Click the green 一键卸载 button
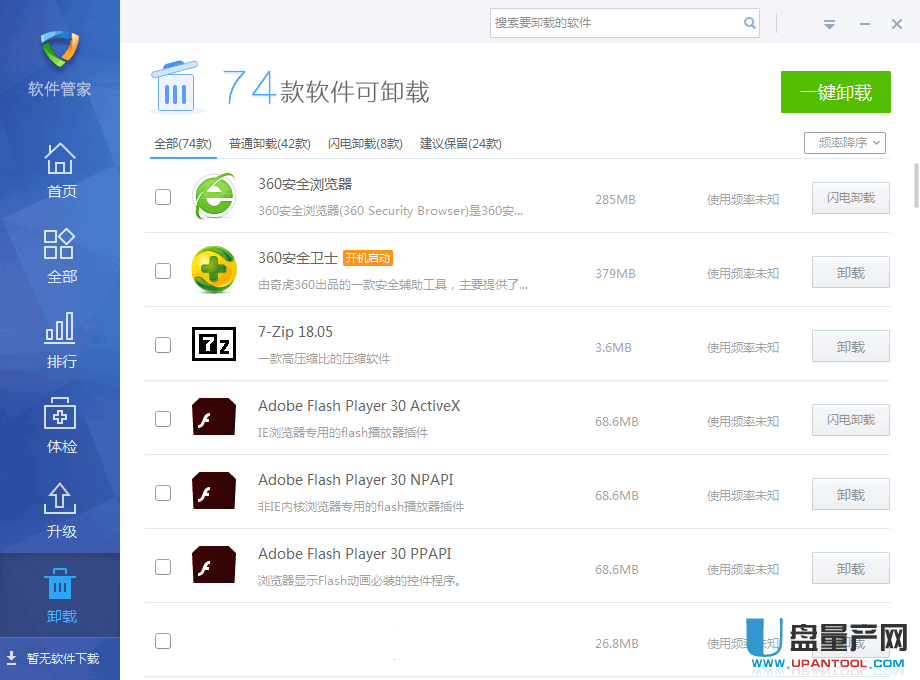920x680 pixels. tap(836, 91)
